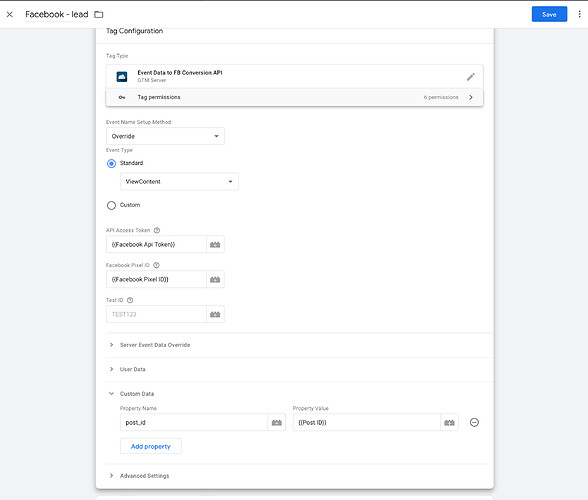Image resolution: width=588 pixels, height=500 pixels.
Task: Click into the Test ID field
Action: pos(156,314)
